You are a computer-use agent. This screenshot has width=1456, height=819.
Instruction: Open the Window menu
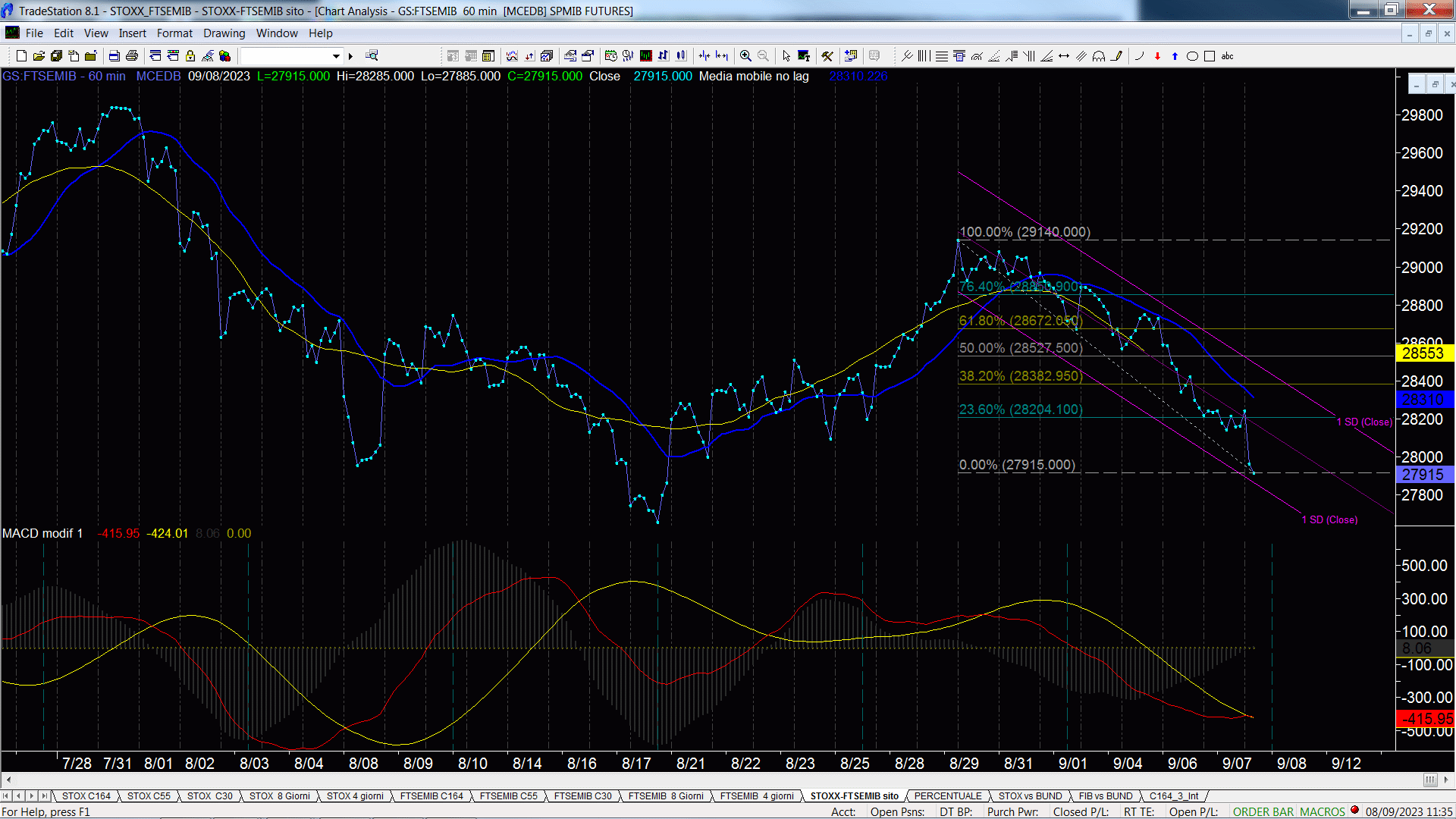pyautogui.click(x=277, y=33)
